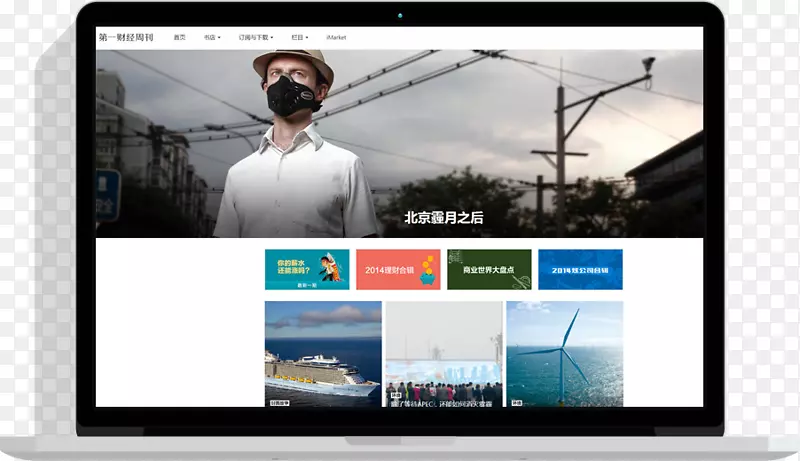Open the red 2014理财合辑 banner
The height and width of the screenshot is (461, 800).
[x=398, y=269]
